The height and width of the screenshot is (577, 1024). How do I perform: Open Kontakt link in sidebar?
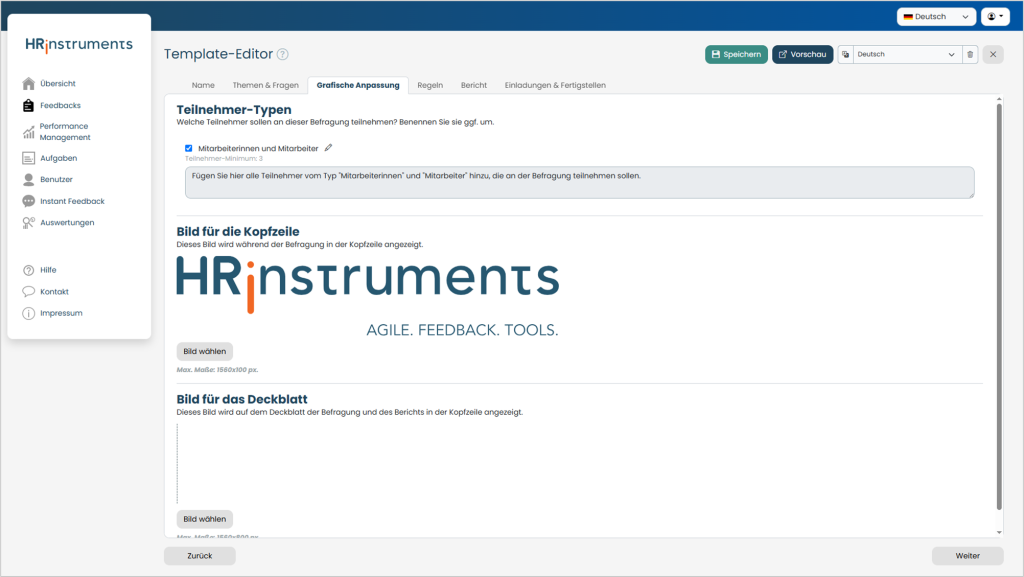pos(54,292)
